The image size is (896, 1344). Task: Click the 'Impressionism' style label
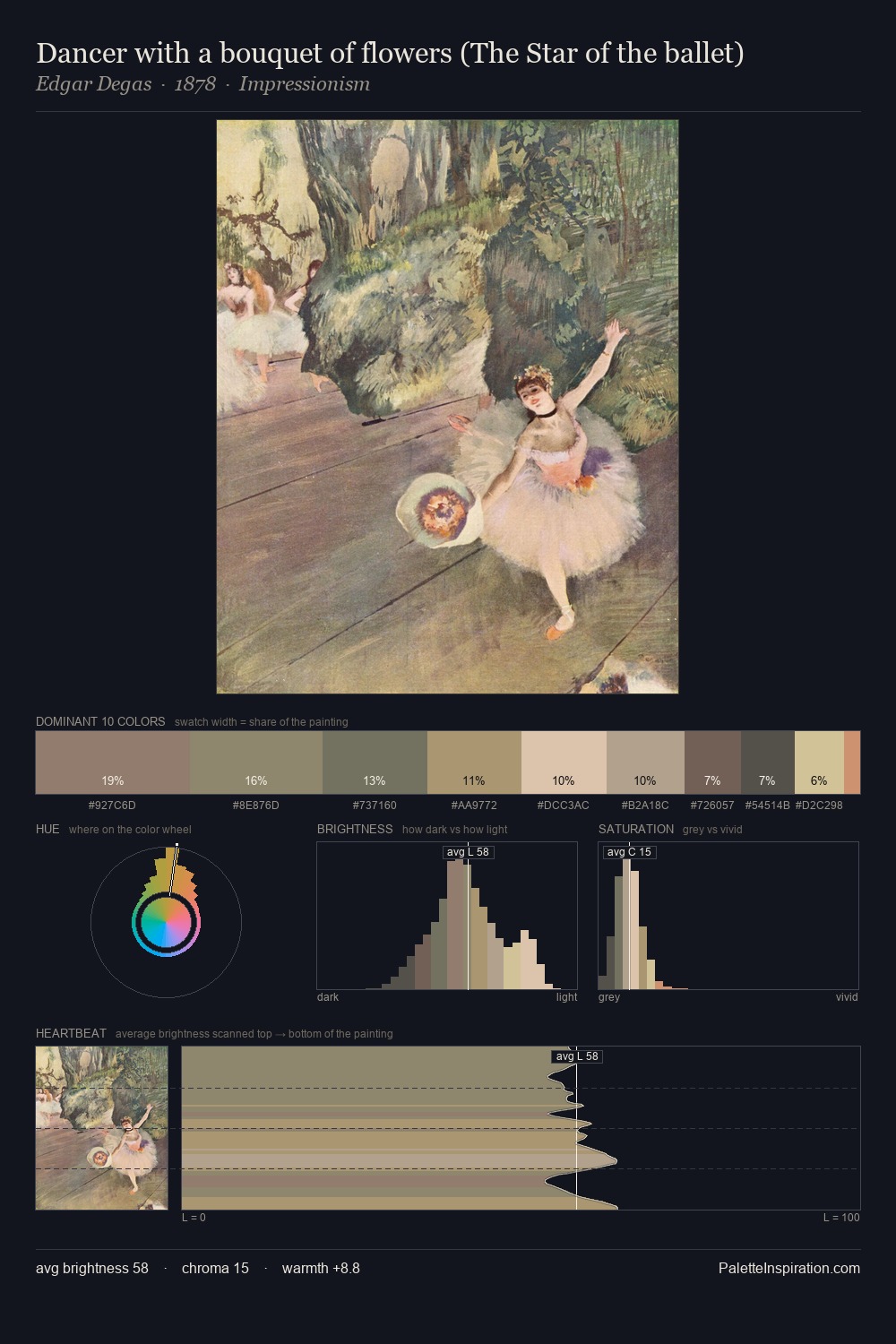[x=304, y=84]
